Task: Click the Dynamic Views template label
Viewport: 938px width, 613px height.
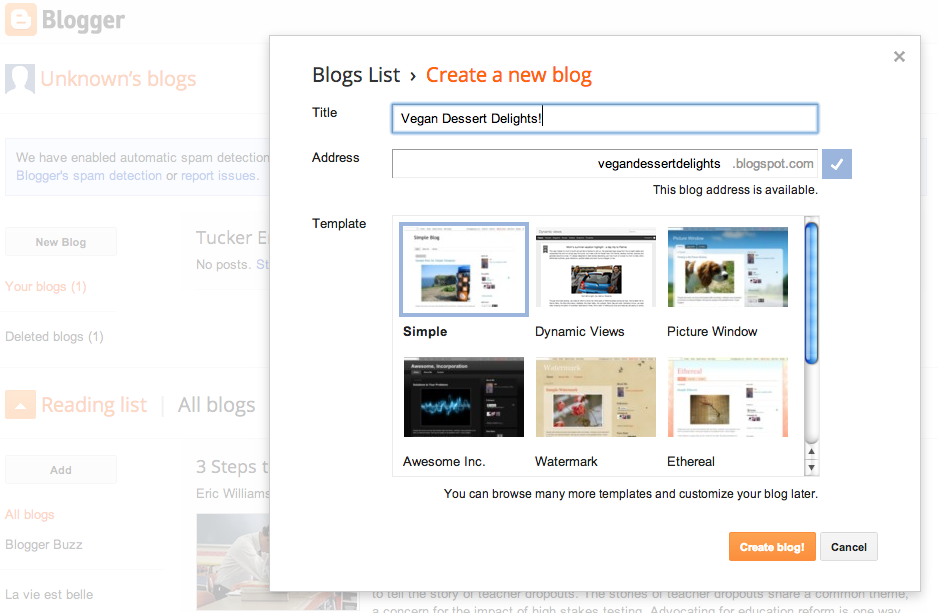Action: click(x=580, y=331)
